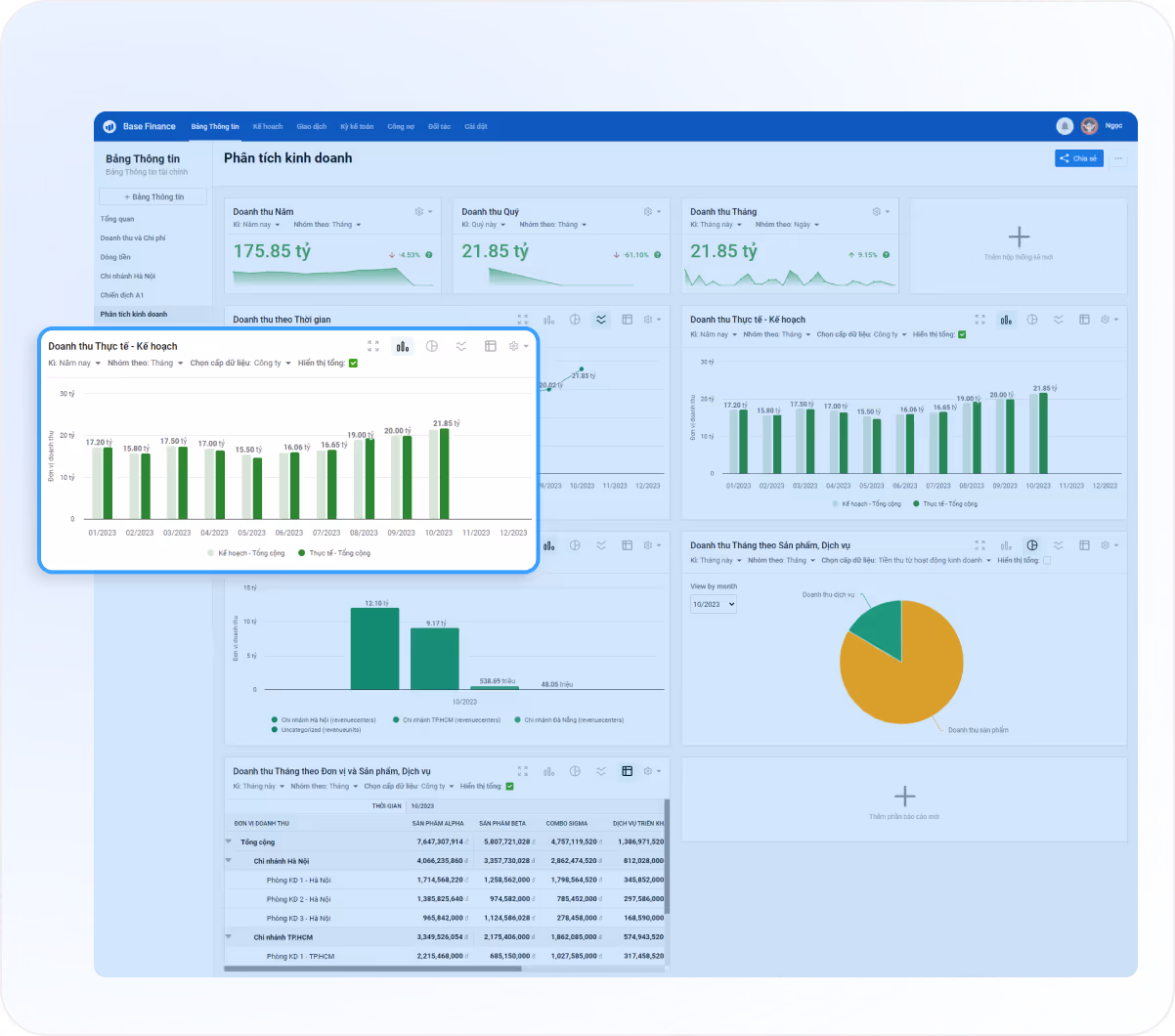The width and height of the screenshot is (1175, 1036).
Task: Open the Kế hoạch top tab
Action: coord(268,126)
